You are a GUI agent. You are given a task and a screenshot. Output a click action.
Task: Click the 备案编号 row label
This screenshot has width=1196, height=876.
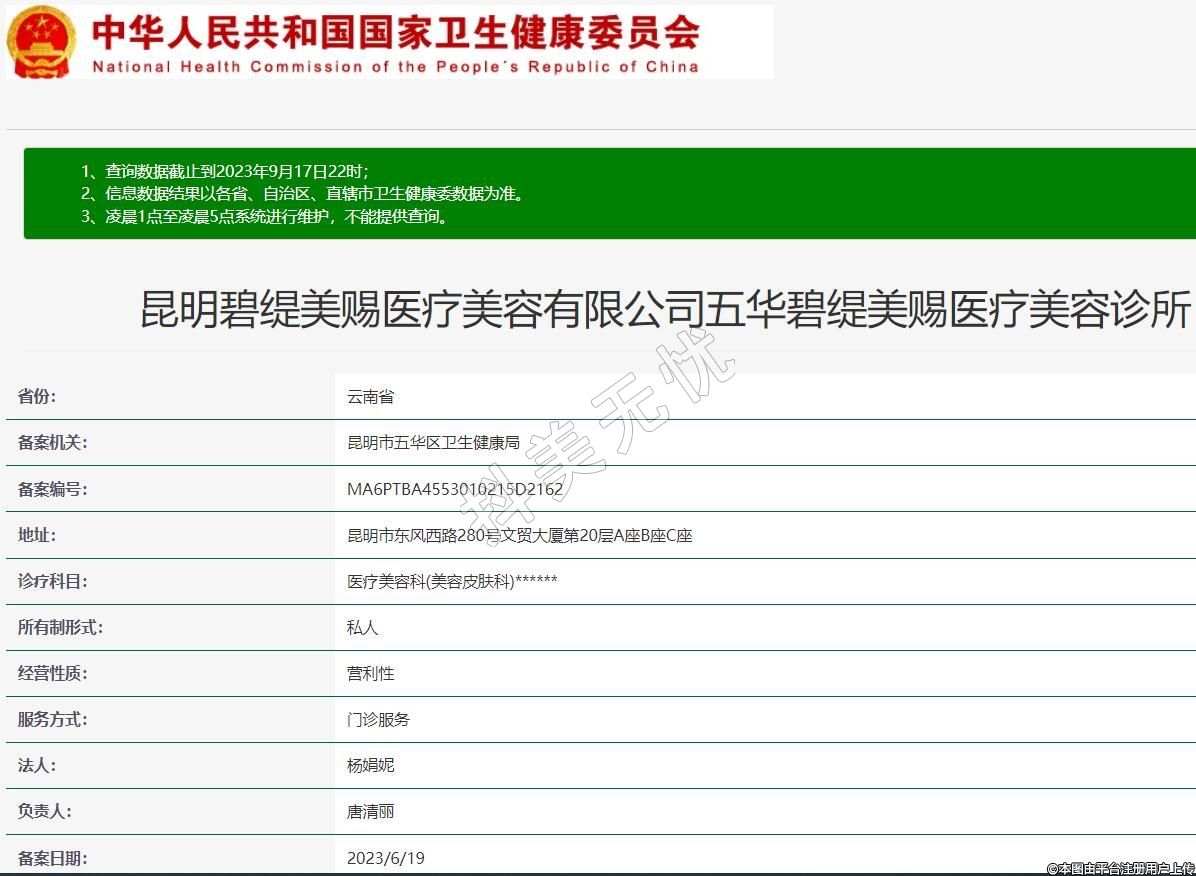pos(52,490)
